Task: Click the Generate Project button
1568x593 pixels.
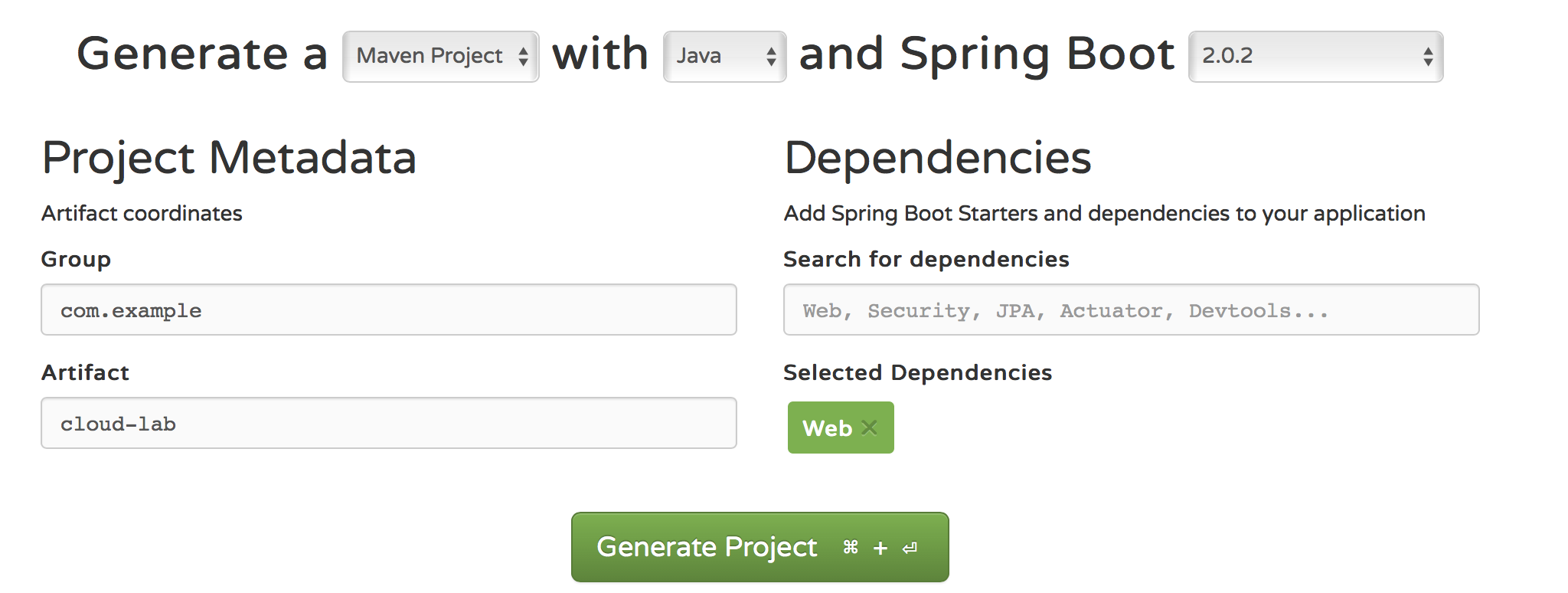Action: [x=759, y=547]
